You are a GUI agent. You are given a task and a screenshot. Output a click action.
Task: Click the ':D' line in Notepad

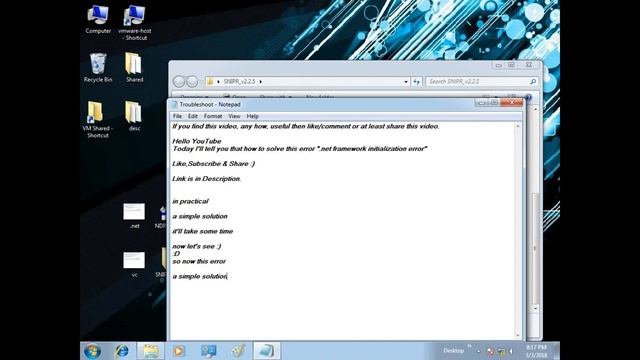pos(176,254)
